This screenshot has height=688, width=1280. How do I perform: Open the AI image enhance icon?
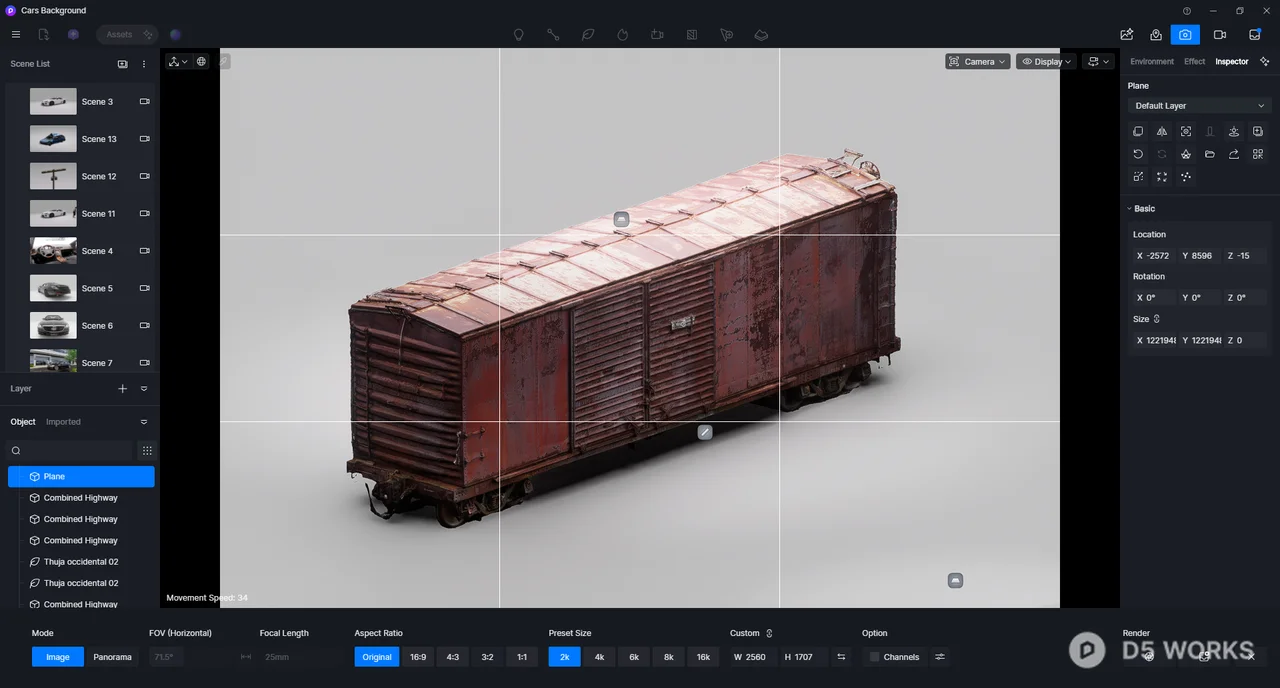pos(1126,34)
